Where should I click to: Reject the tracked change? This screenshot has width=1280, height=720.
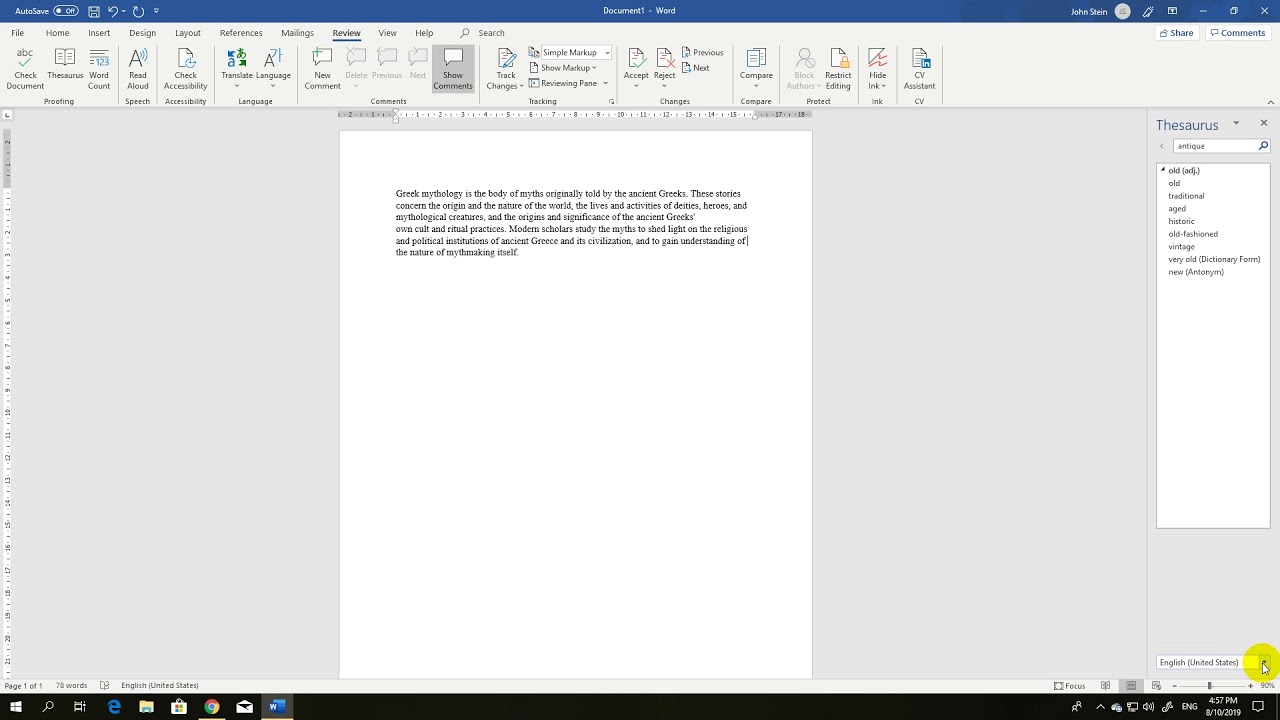pos(664,68)
